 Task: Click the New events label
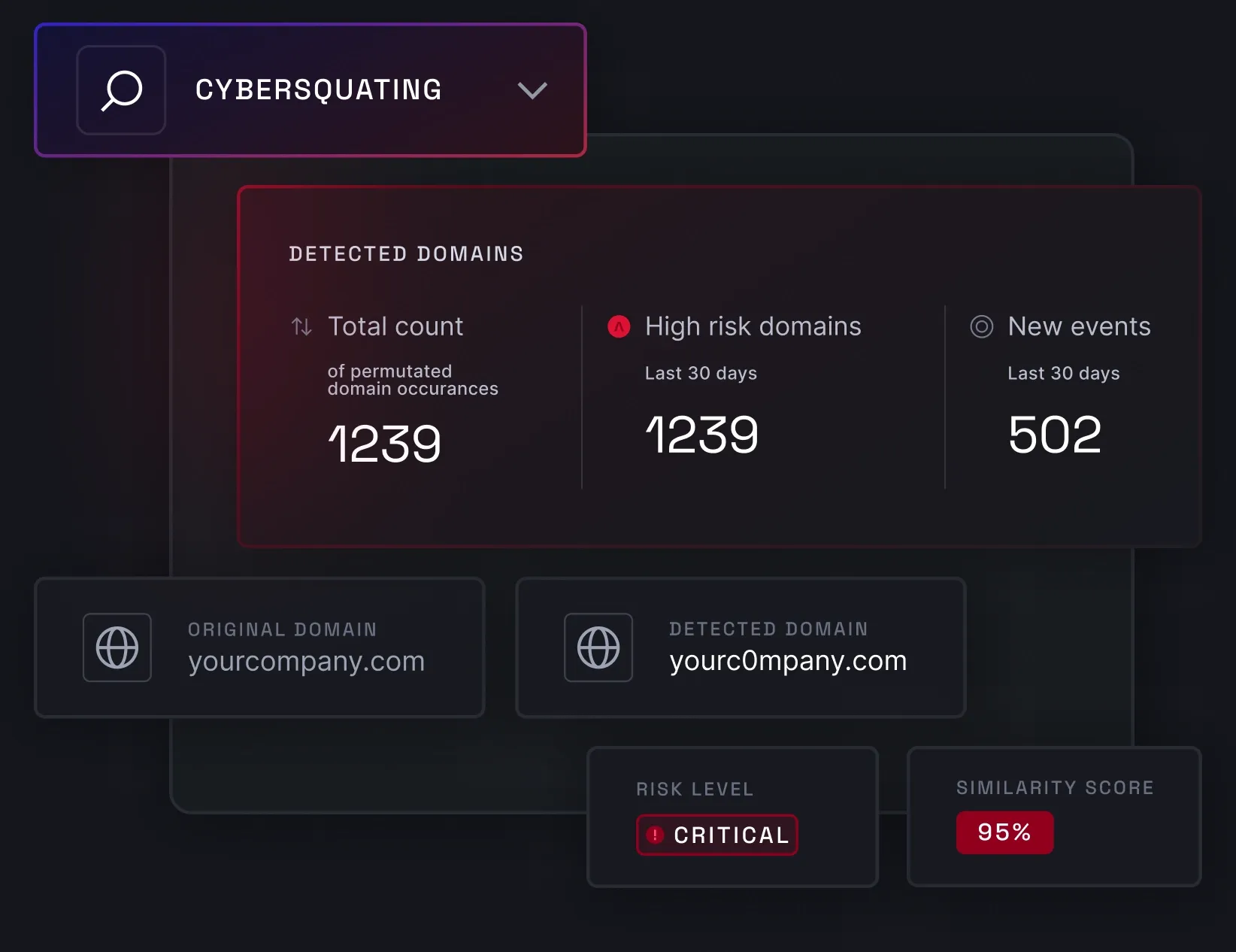click(1079, 326)
